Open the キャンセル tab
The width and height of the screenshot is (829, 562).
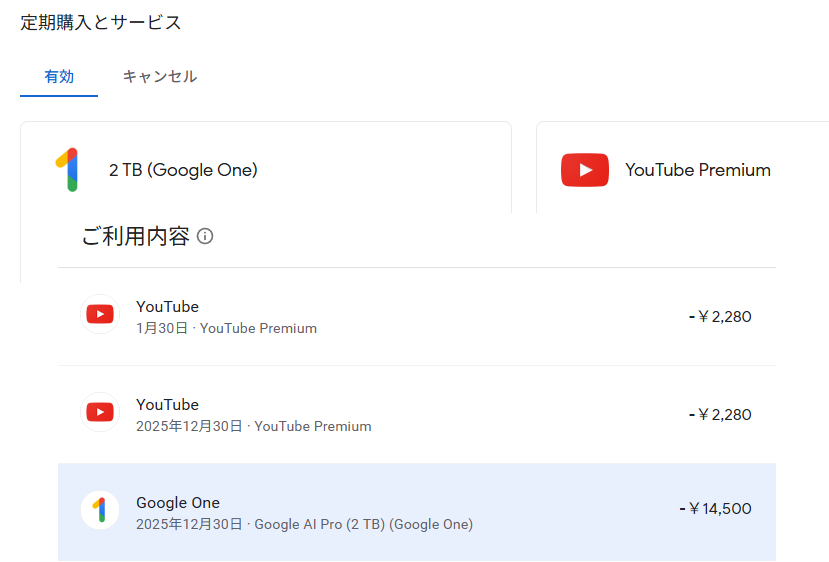click(x=159, y=76)
